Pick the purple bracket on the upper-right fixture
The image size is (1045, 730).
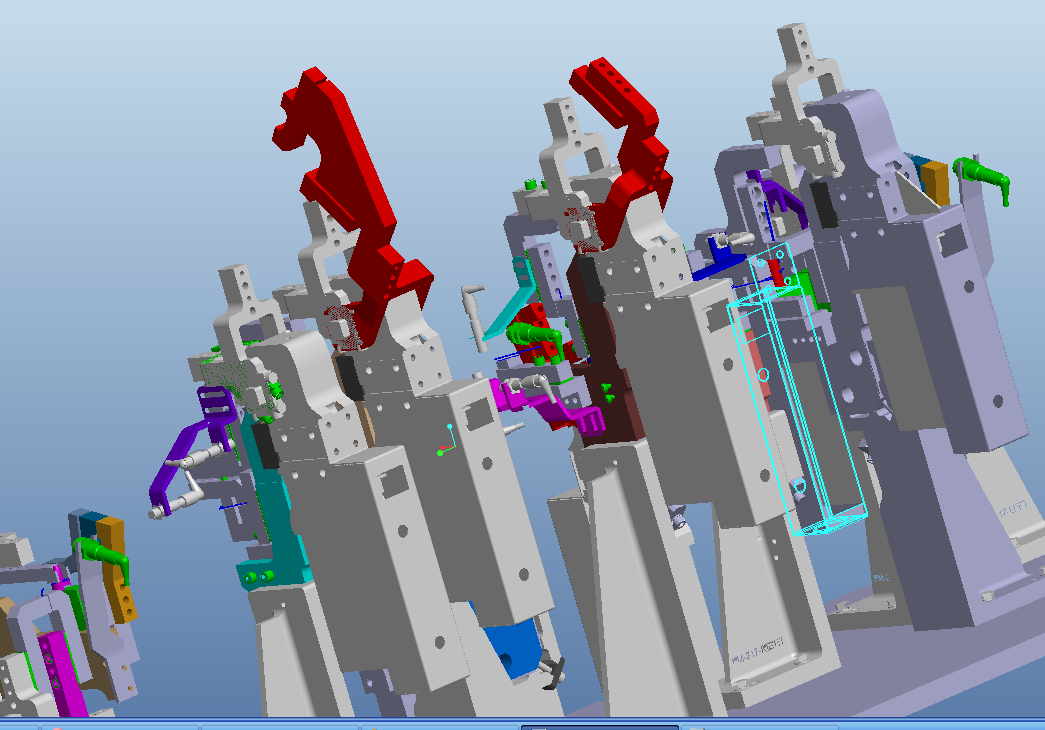coord(776,195)
